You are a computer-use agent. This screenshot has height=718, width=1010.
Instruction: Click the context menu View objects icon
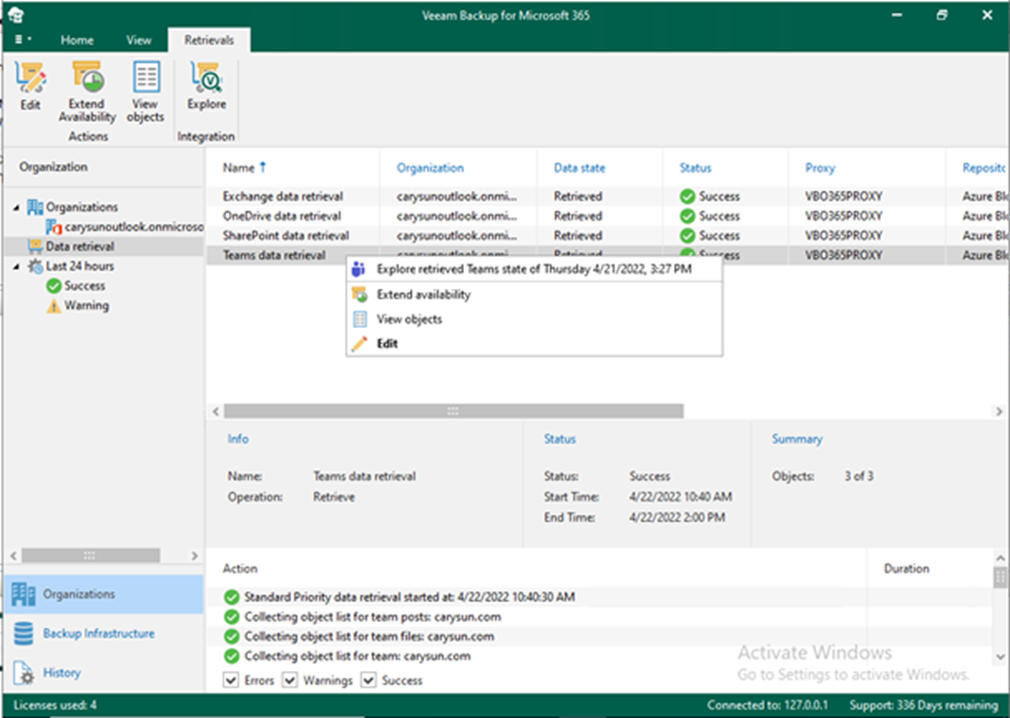tap(359, 319)
